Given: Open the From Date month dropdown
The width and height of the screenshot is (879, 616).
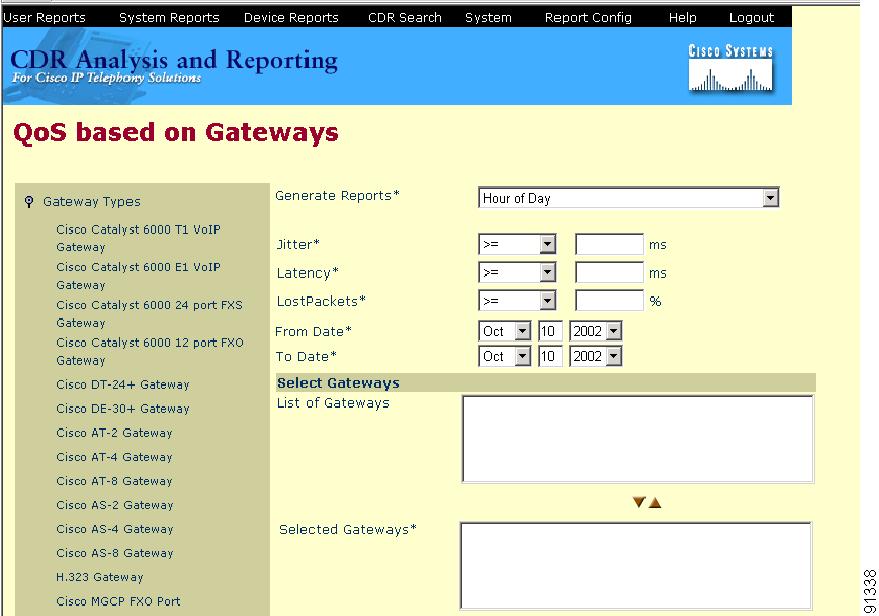Looking at the screenshot, I should point(505,331).
